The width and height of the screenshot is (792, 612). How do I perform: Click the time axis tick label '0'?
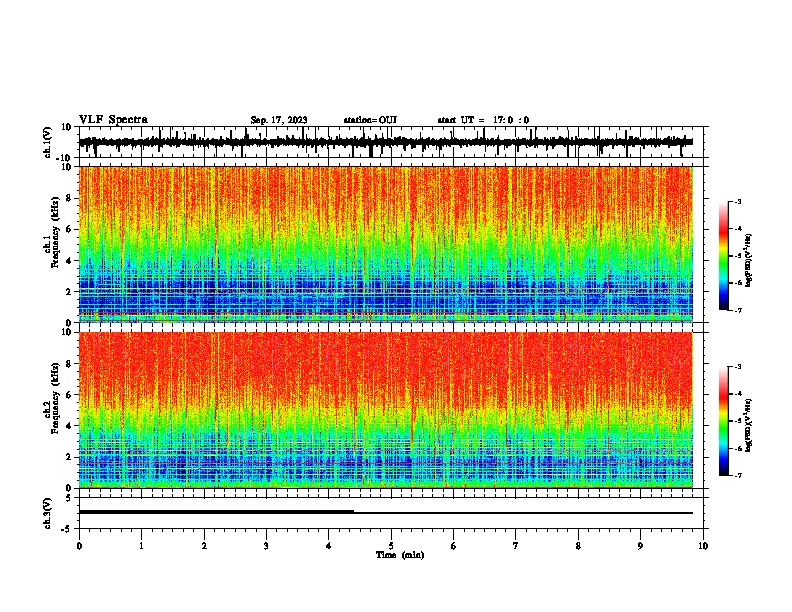79,546
